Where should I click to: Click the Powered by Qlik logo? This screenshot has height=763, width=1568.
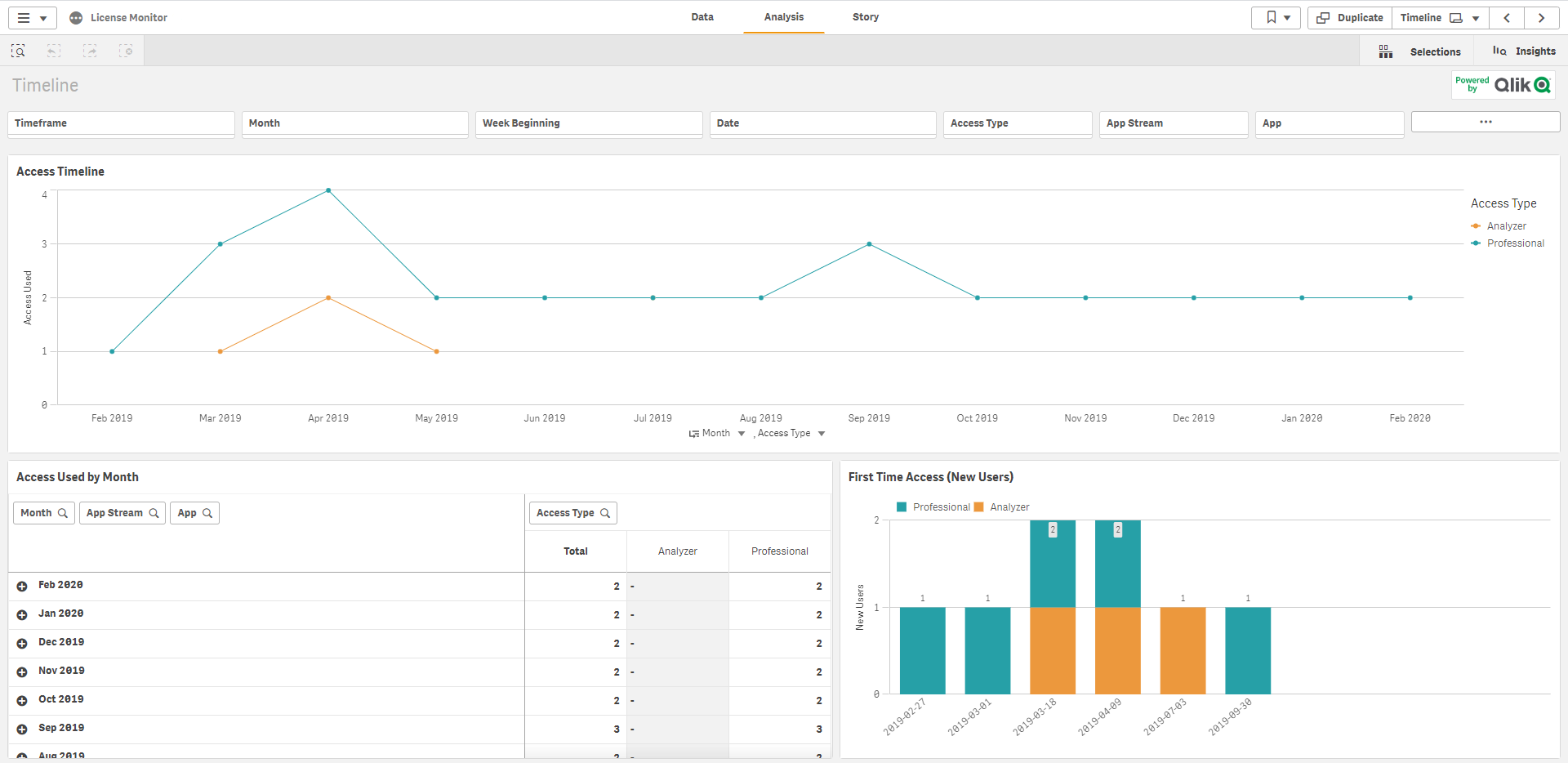coord(1503,85)
